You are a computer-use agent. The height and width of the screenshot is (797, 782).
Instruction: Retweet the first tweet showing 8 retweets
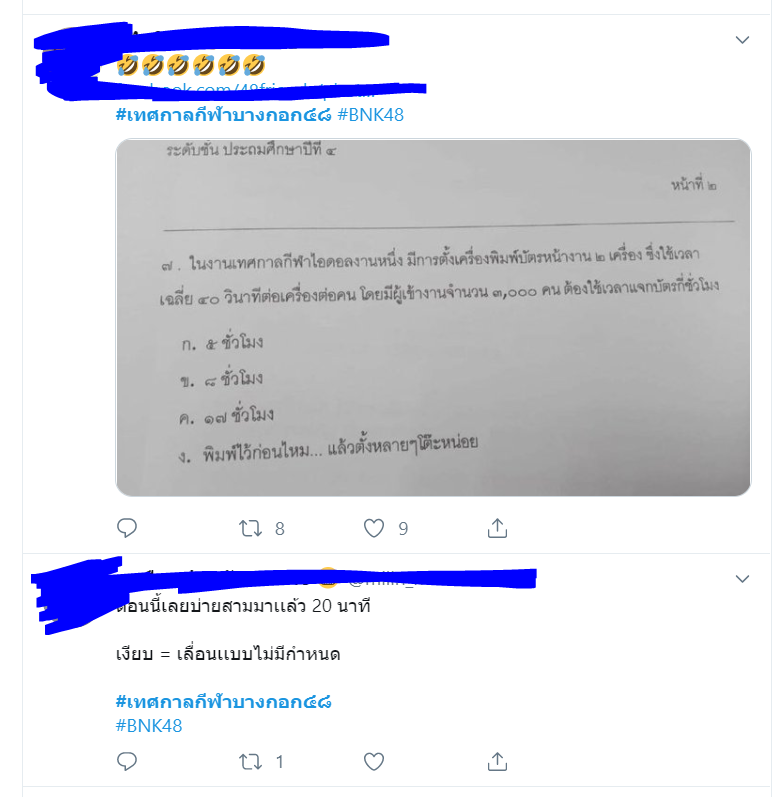click(251, 528)
